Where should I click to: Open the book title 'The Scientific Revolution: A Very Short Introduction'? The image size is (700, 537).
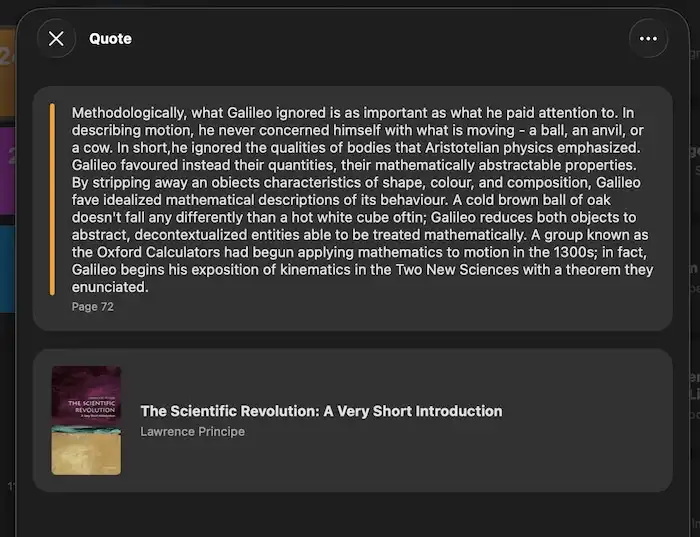pos(321,411)
